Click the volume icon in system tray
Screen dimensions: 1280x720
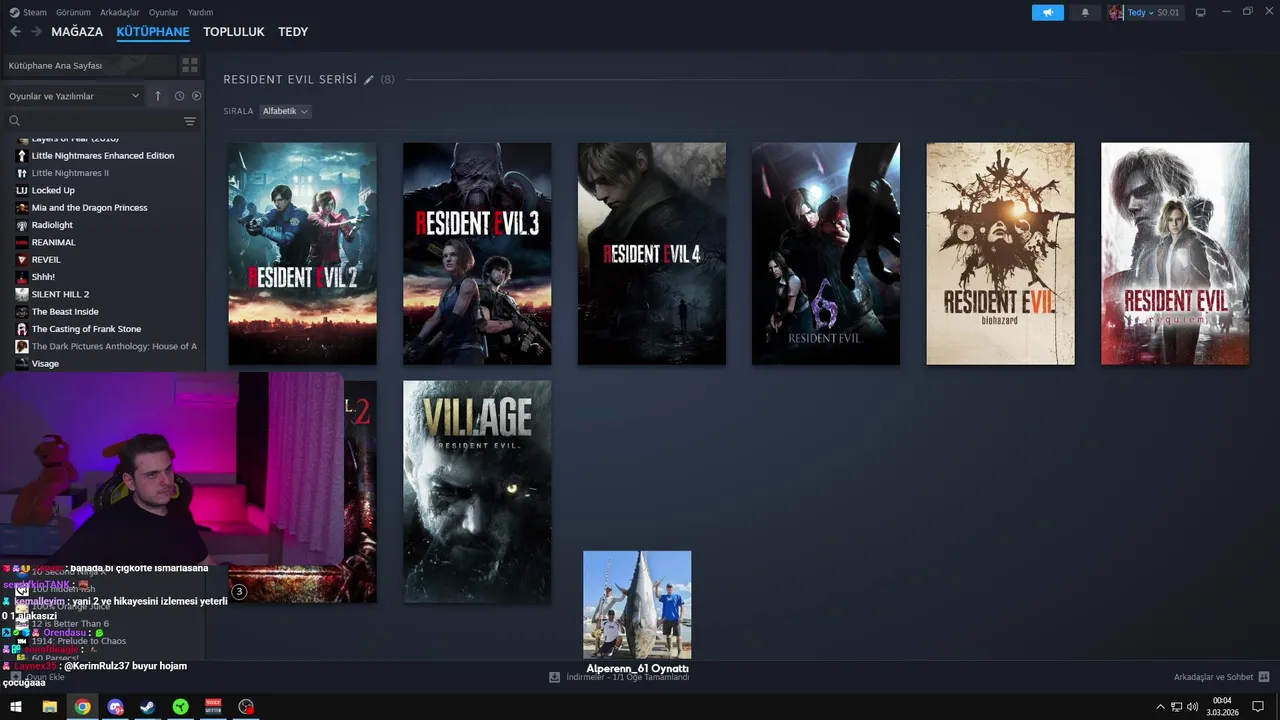pos(1192,707)
